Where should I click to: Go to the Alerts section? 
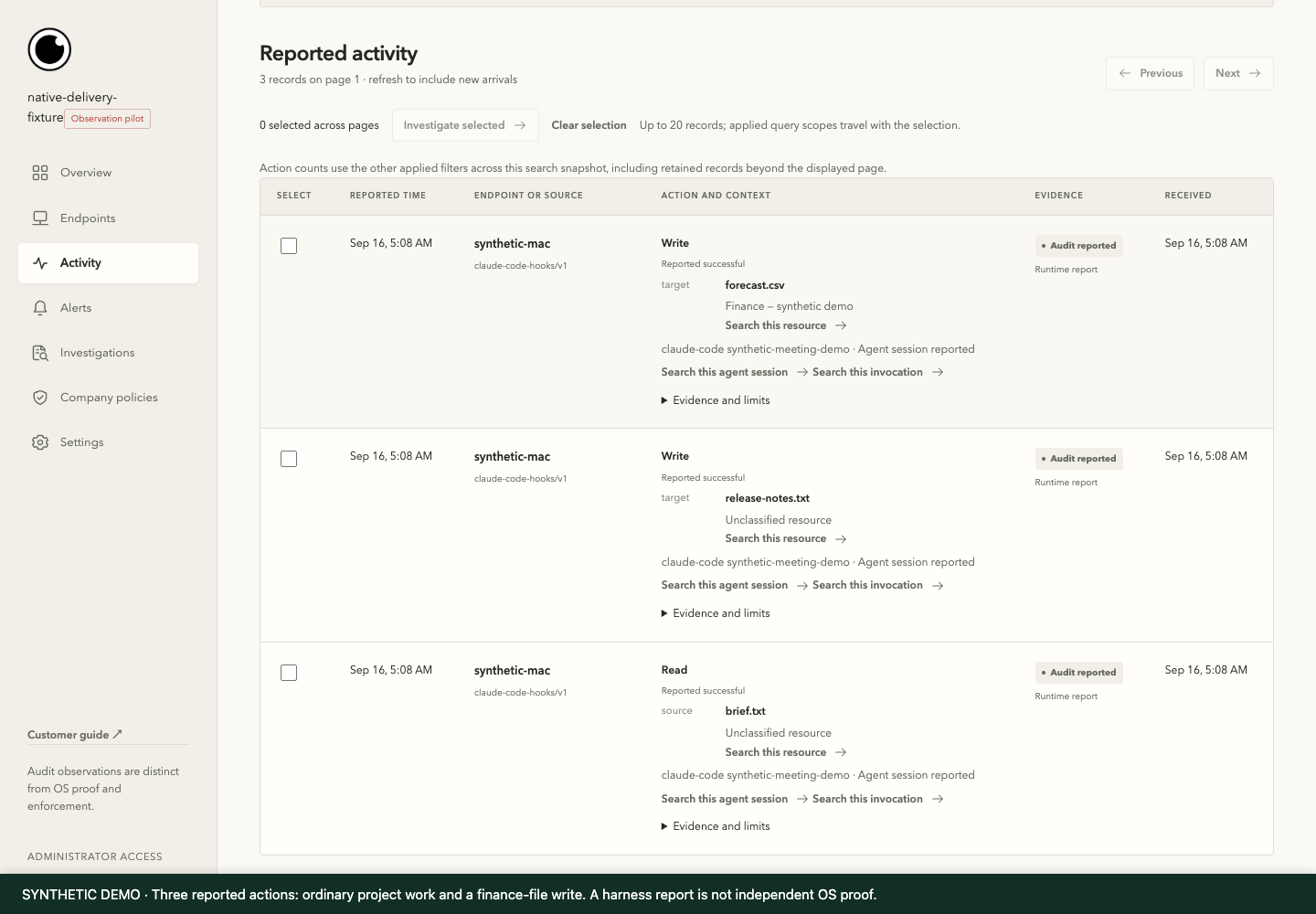(x=108, y=308)
